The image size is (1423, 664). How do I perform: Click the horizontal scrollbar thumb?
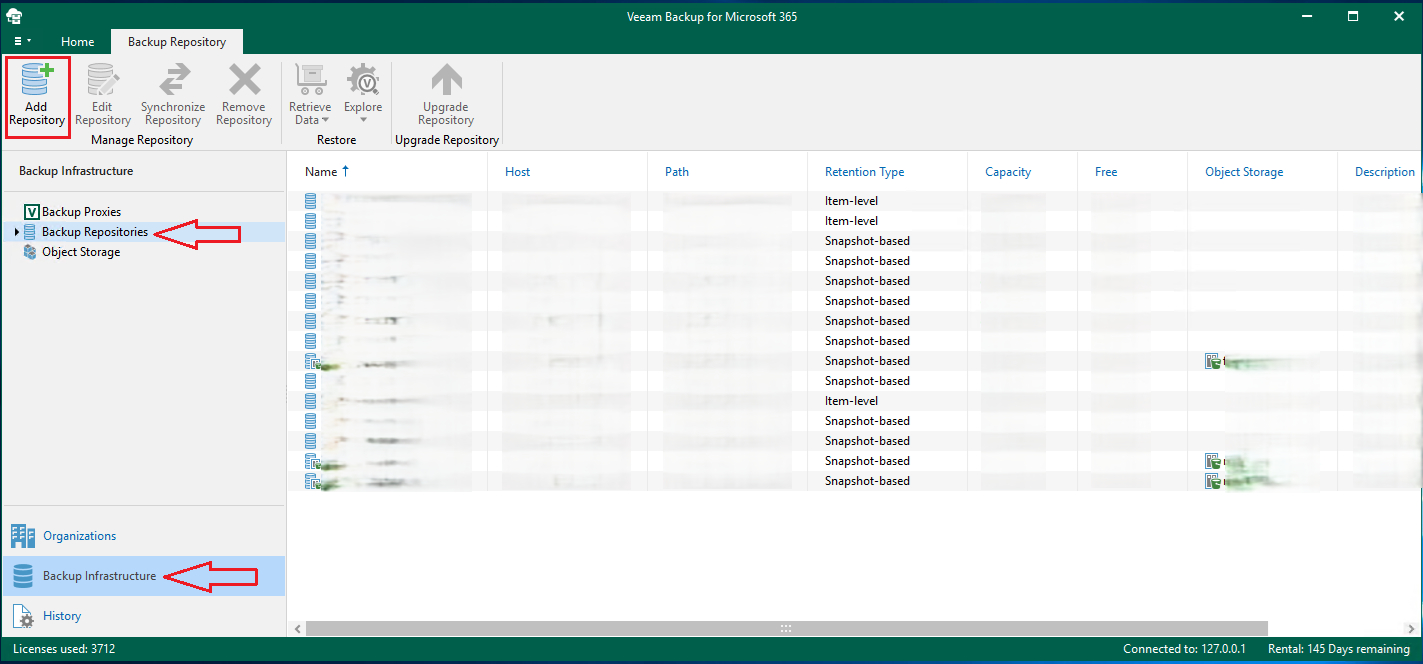point(786,628)
